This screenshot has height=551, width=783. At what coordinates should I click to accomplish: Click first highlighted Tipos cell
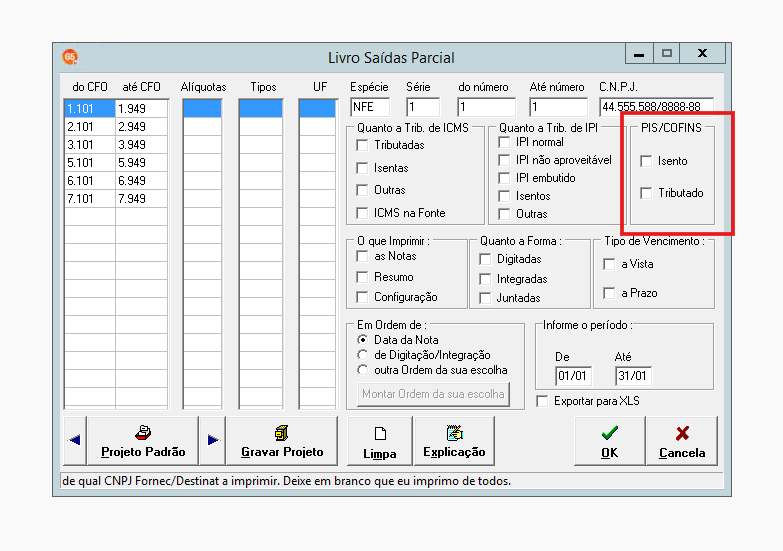(x=261, y=109)
